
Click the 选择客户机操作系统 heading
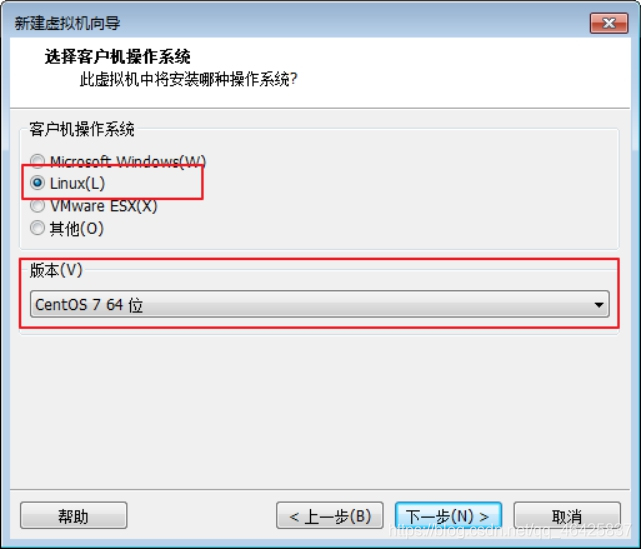pos(118,56)
